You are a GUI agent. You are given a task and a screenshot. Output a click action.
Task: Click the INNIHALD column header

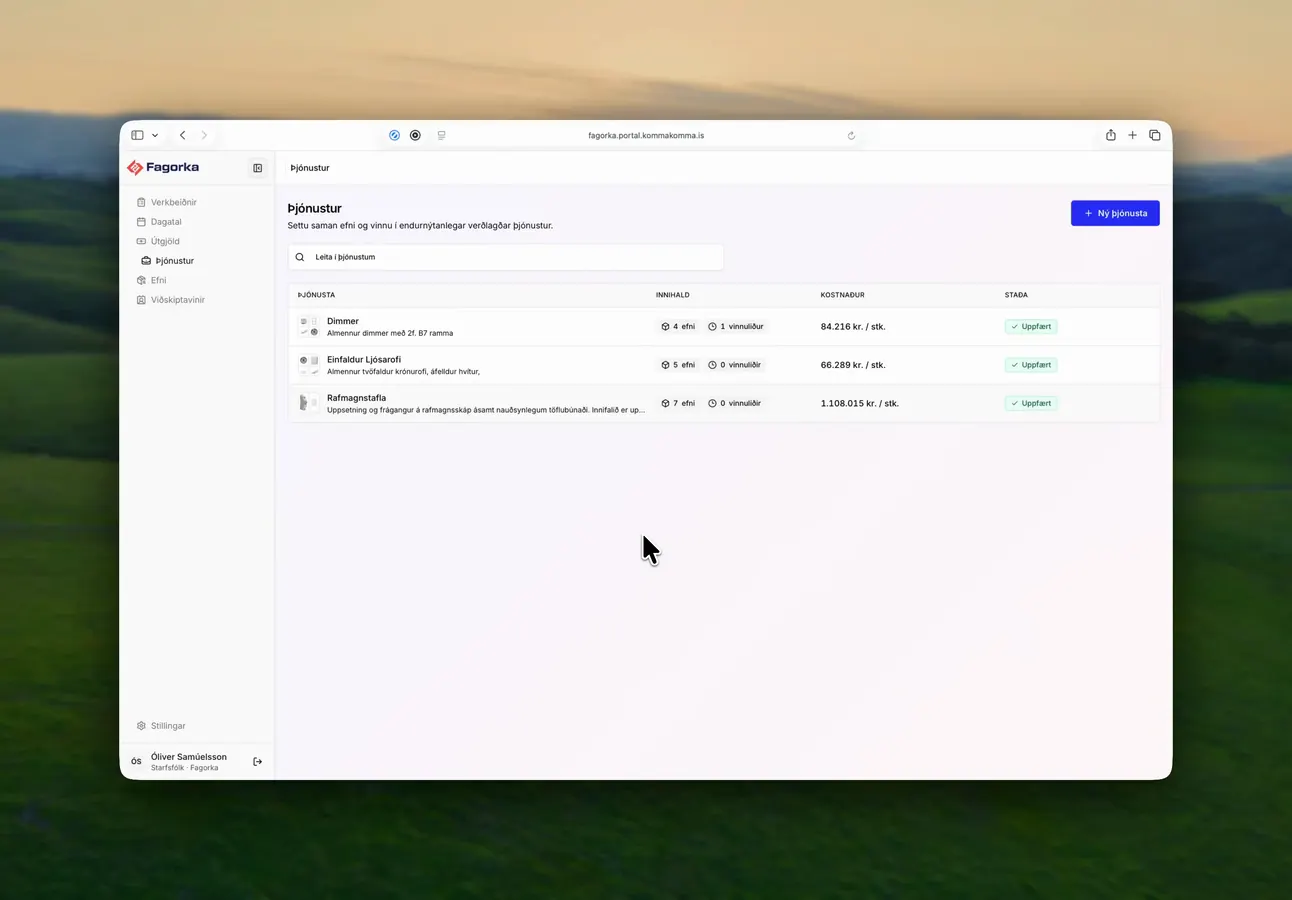pyautogui.click(x=673, y=295)
